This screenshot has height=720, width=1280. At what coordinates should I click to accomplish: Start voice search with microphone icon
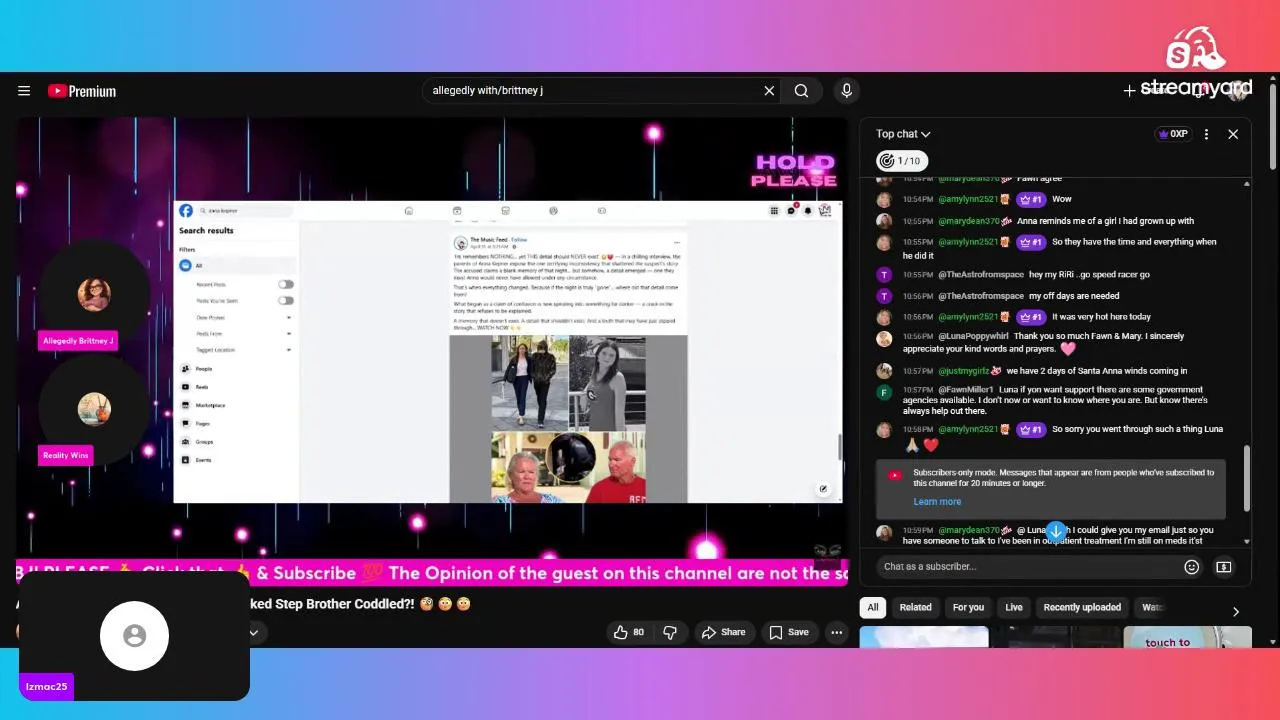tap(847, 91)
